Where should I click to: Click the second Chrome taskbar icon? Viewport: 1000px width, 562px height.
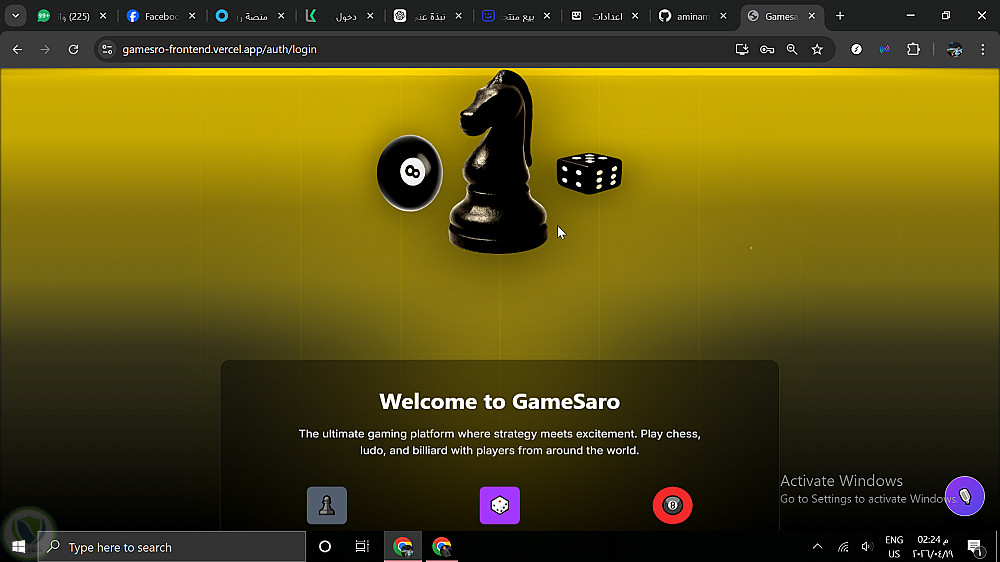pyautogui.click(x=441, y=547)
